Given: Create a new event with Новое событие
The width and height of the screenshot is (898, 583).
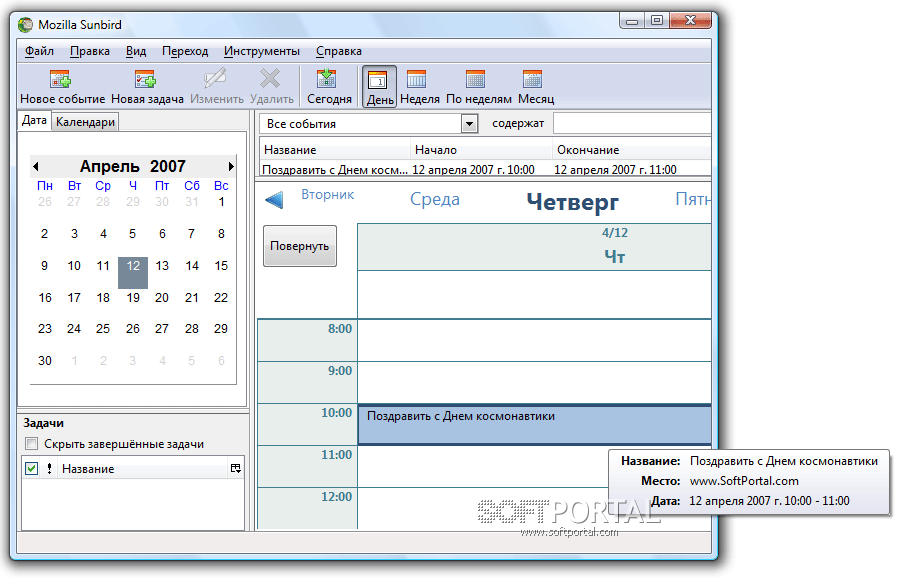Looking at the screenshot, I should 62,86.
